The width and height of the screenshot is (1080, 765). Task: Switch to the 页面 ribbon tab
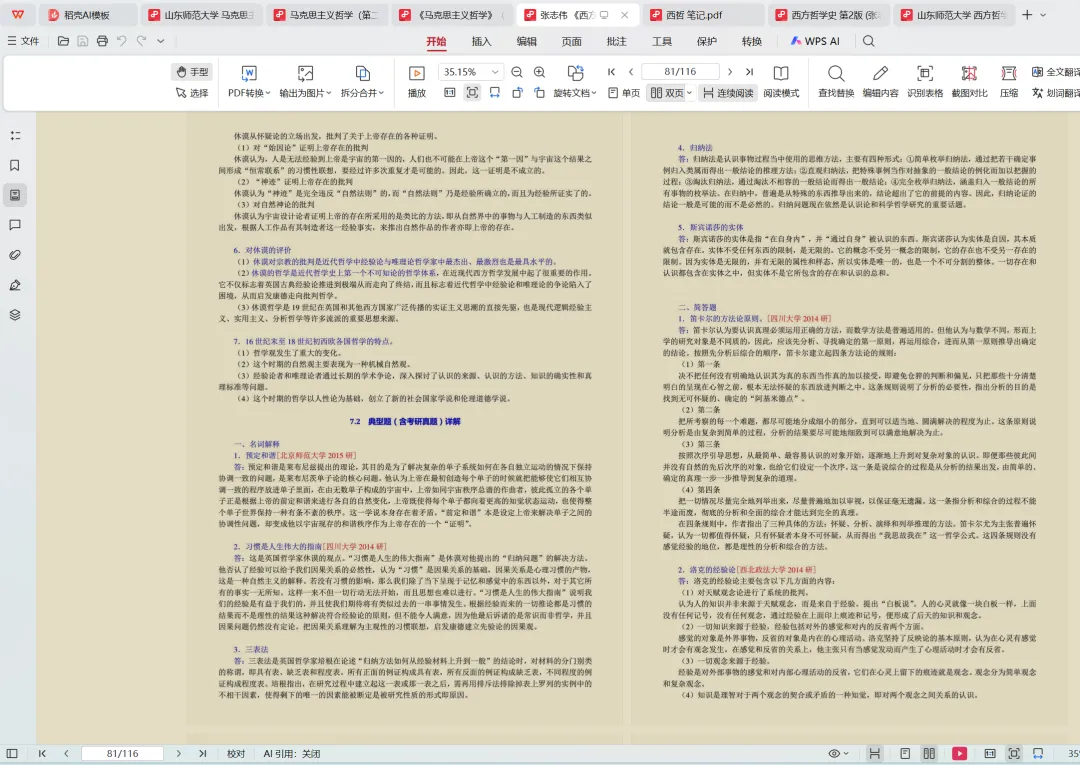(x=572, y=41)
